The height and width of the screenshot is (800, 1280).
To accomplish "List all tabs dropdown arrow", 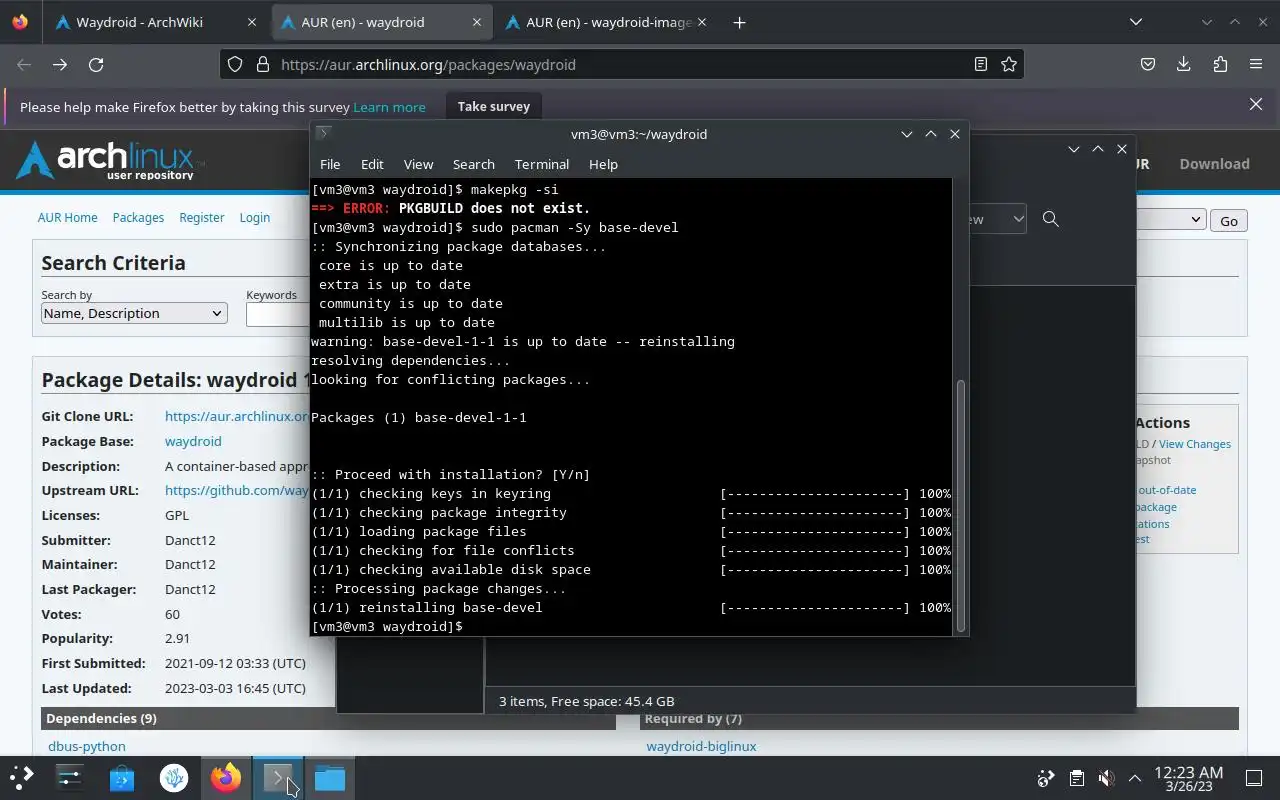I will tap(1136, 22).
